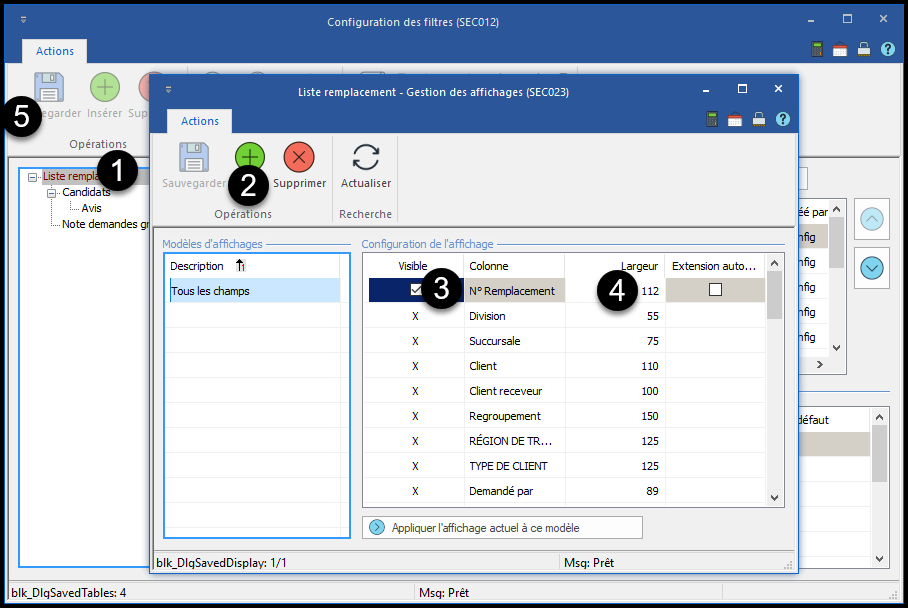The image size is (908, 608).
Task: Collapse the Candidats tree node
Action: coord(52,193)
